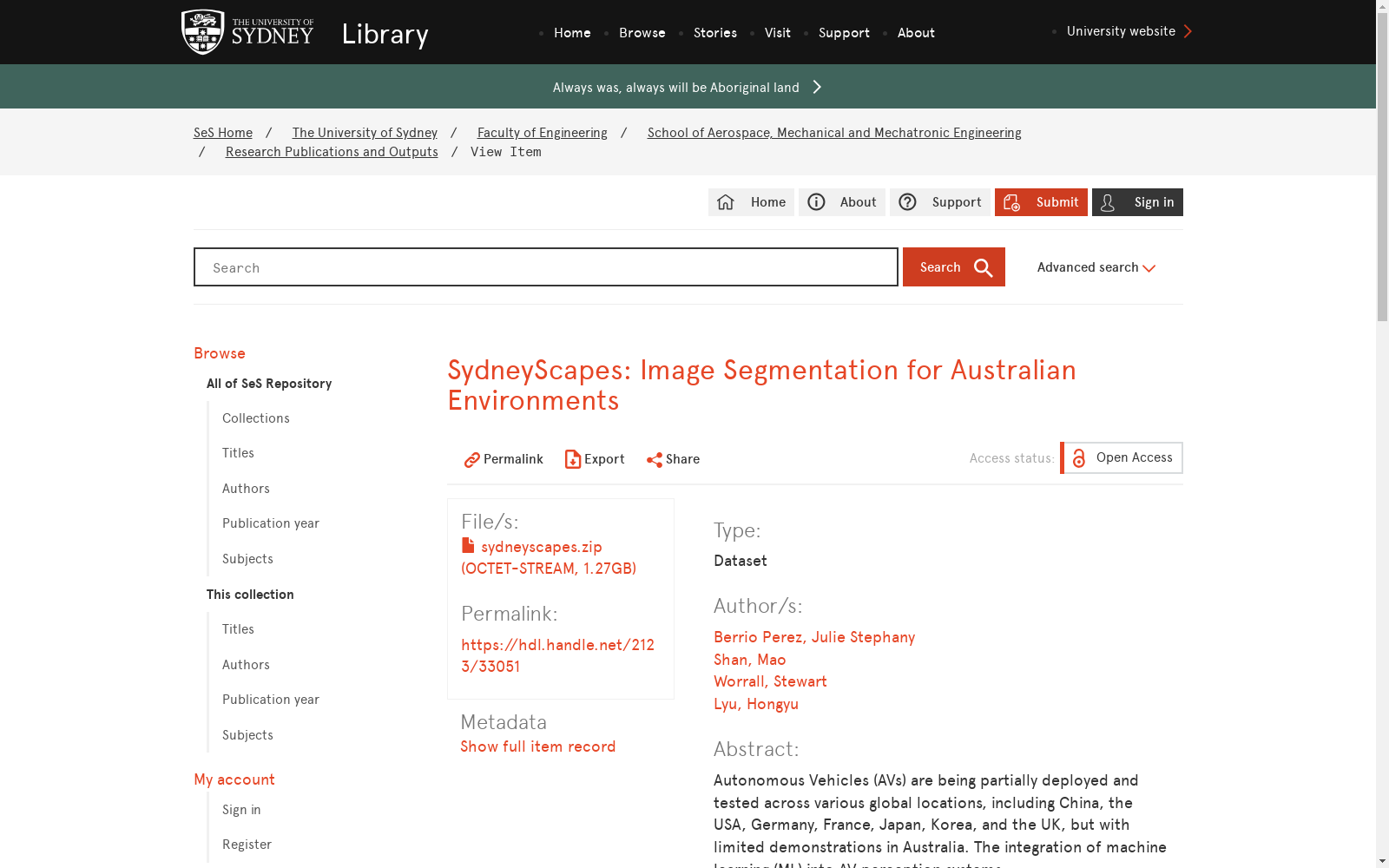The height and width of the screenshot is (868, 1389).
Task: Open About in top navigation bar
Action: pyautogui.click(x=916, y=33)
